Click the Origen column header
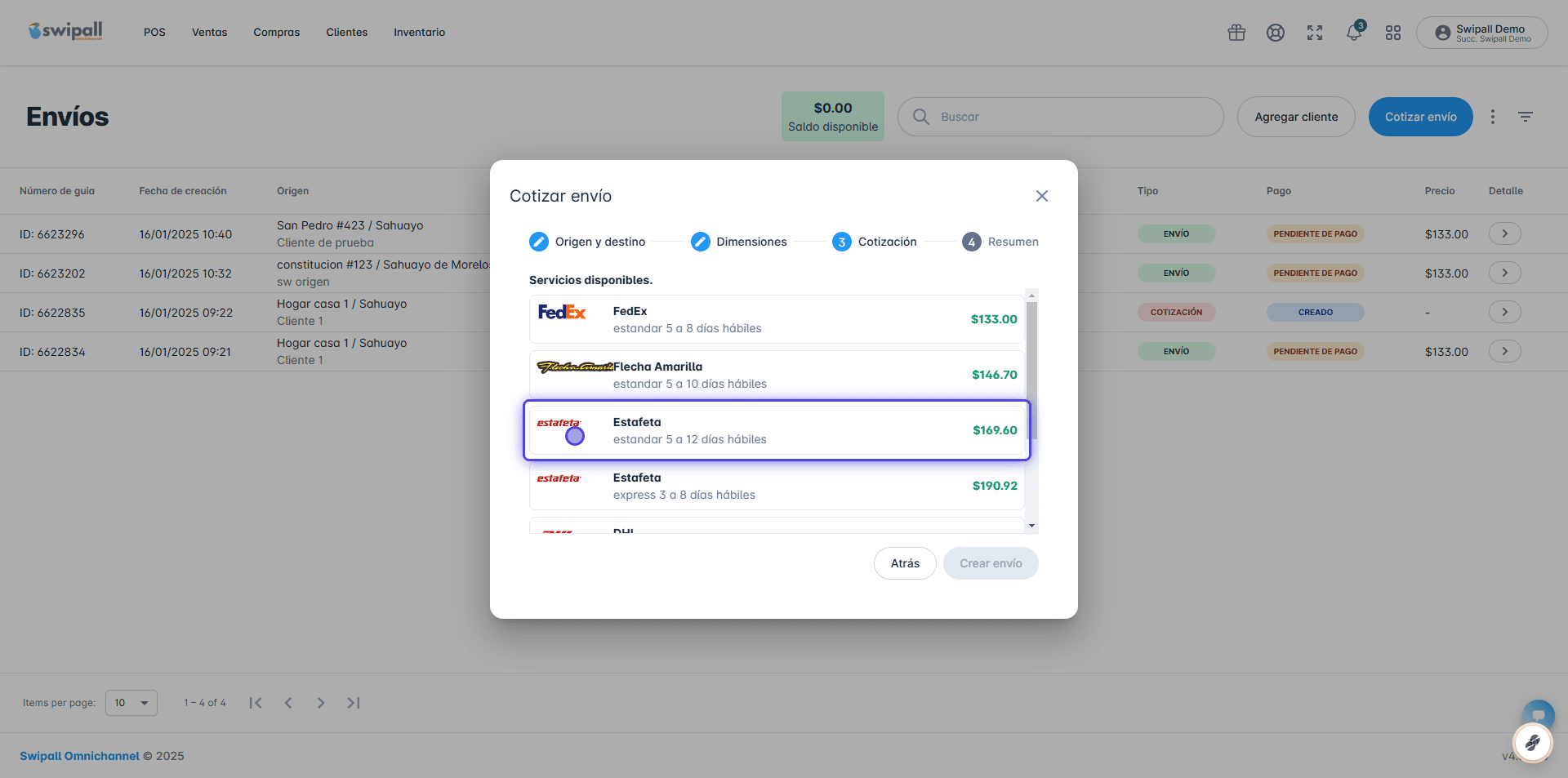This screenshot has width=1568, height=778. [292, 191]
